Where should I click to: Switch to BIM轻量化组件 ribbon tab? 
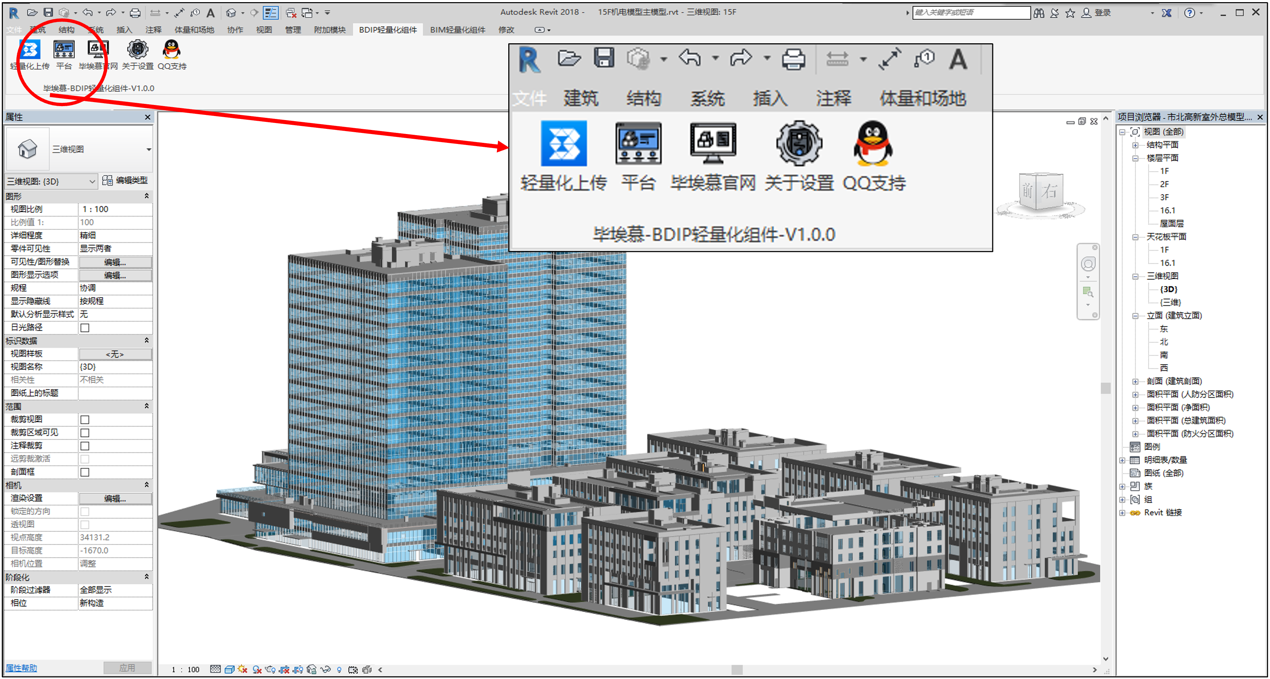(x=458, y=30)
